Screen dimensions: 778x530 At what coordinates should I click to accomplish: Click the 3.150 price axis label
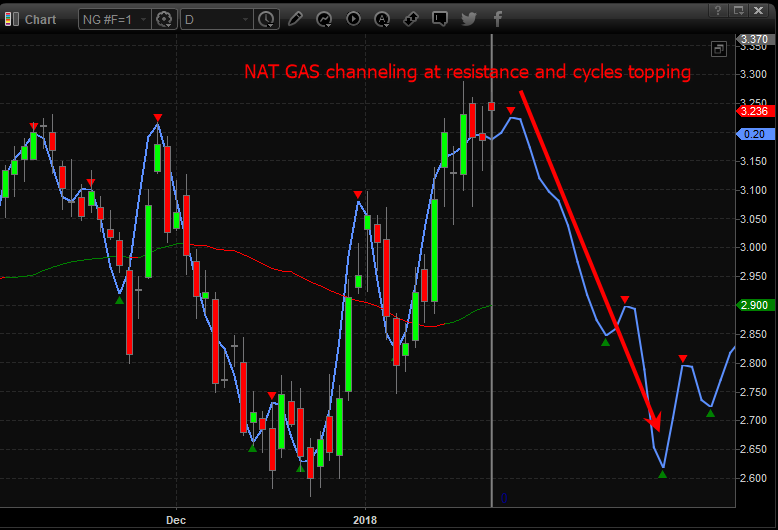pyautogui.click(x=753, y=161)
